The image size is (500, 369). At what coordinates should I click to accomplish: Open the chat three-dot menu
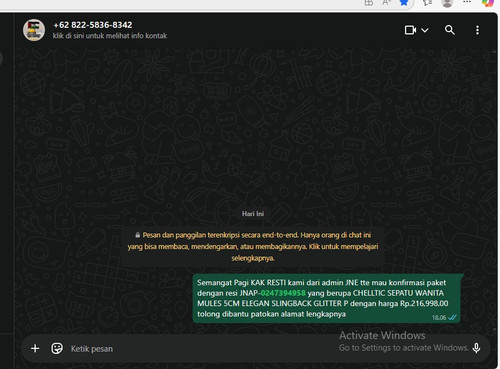(477, 30)
